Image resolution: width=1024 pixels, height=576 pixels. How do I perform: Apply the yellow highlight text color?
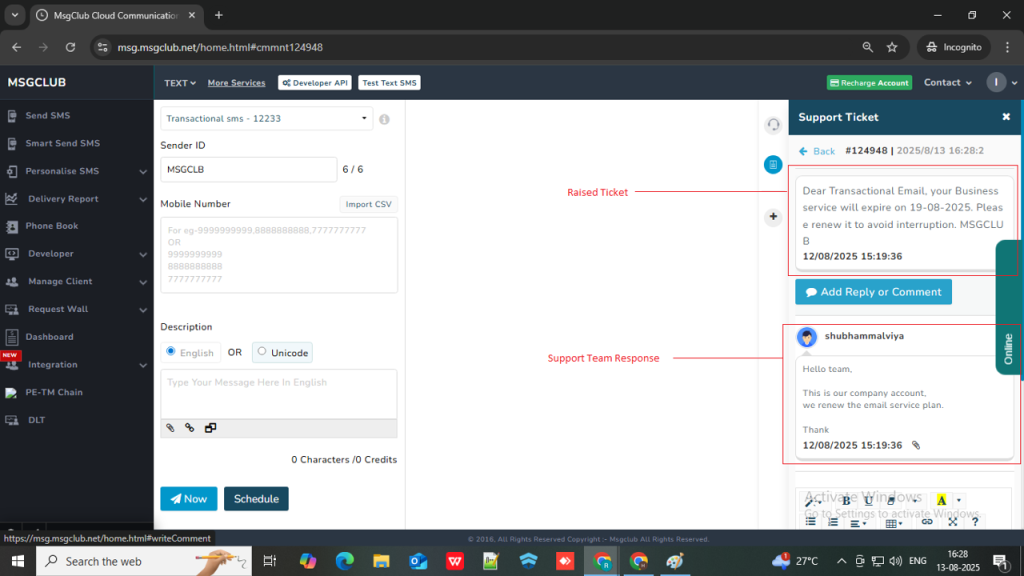[941, 501]
